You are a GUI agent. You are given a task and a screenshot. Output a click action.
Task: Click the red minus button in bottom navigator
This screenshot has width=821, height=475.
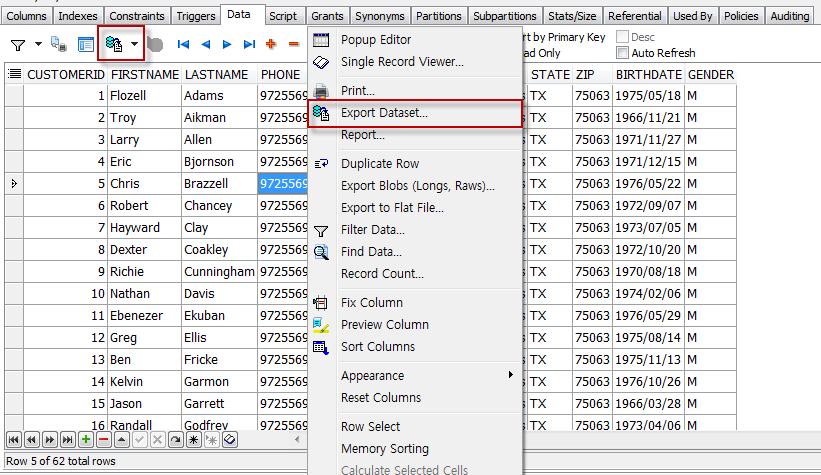point(103,439)
